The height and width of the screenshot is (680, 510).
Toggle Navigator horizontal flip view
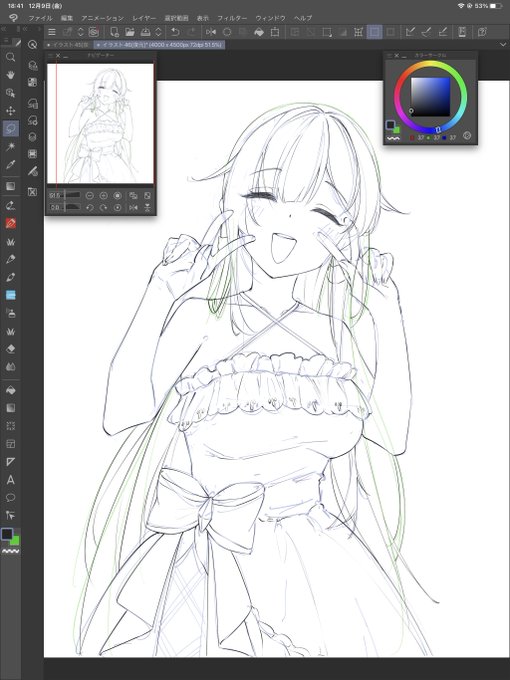[x=133, y=208]
